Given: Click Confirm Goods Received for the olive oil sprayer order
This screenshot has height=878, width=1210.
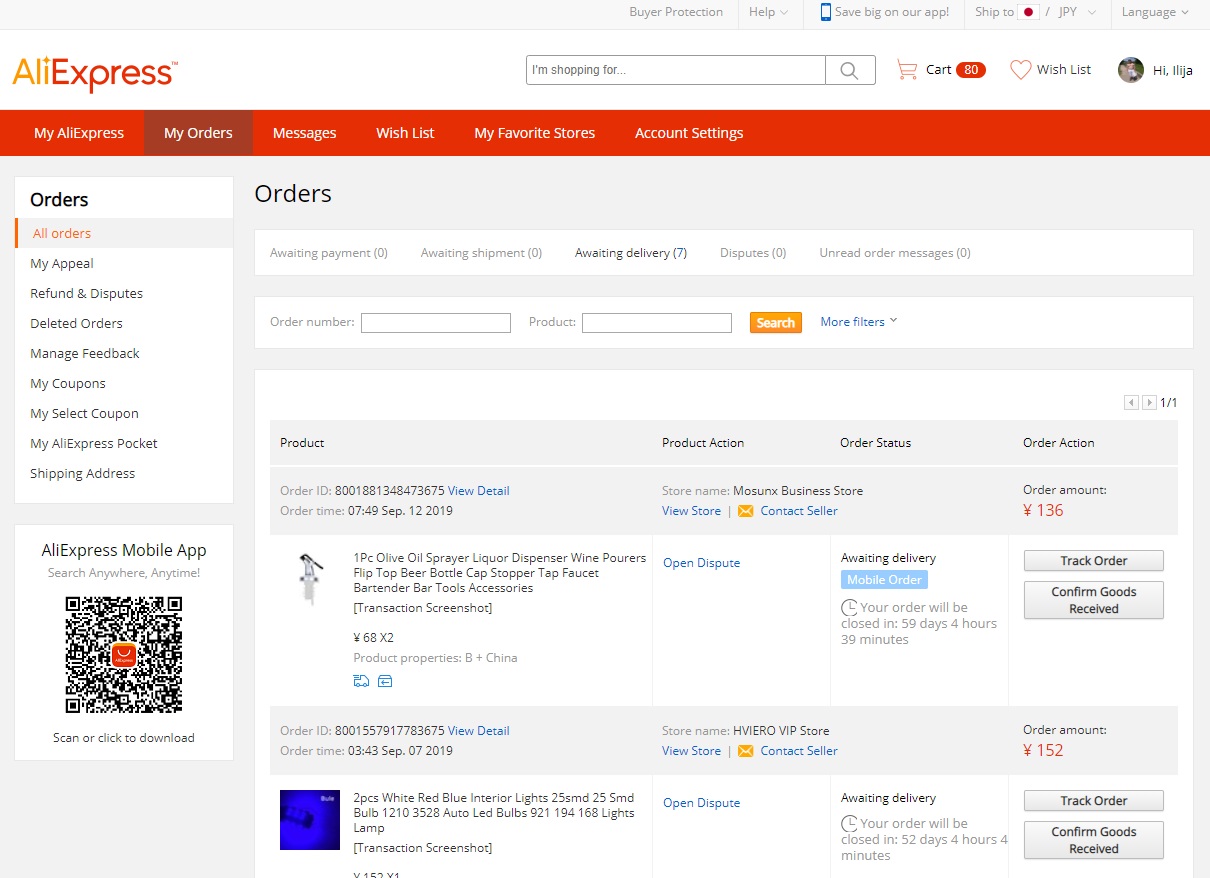Looking at the screenshot, I should (1093, 600).
